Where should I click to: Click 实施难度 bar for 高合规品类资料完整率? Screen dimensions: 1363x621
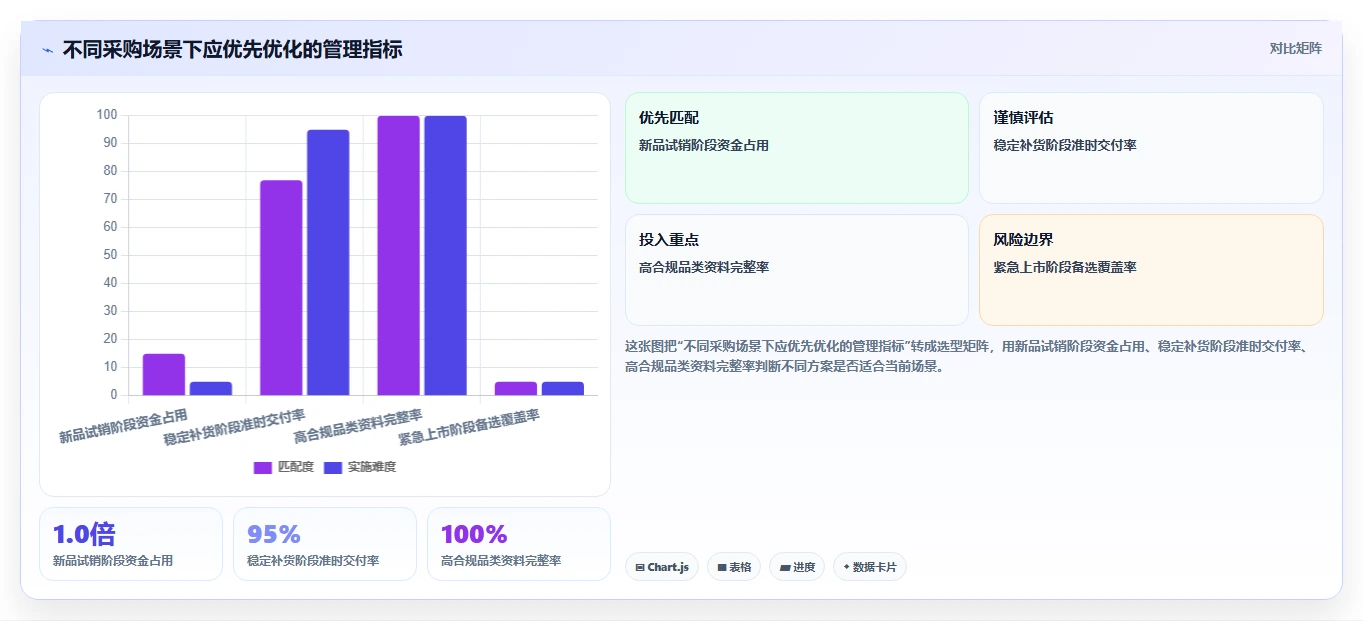pos(445,255)
